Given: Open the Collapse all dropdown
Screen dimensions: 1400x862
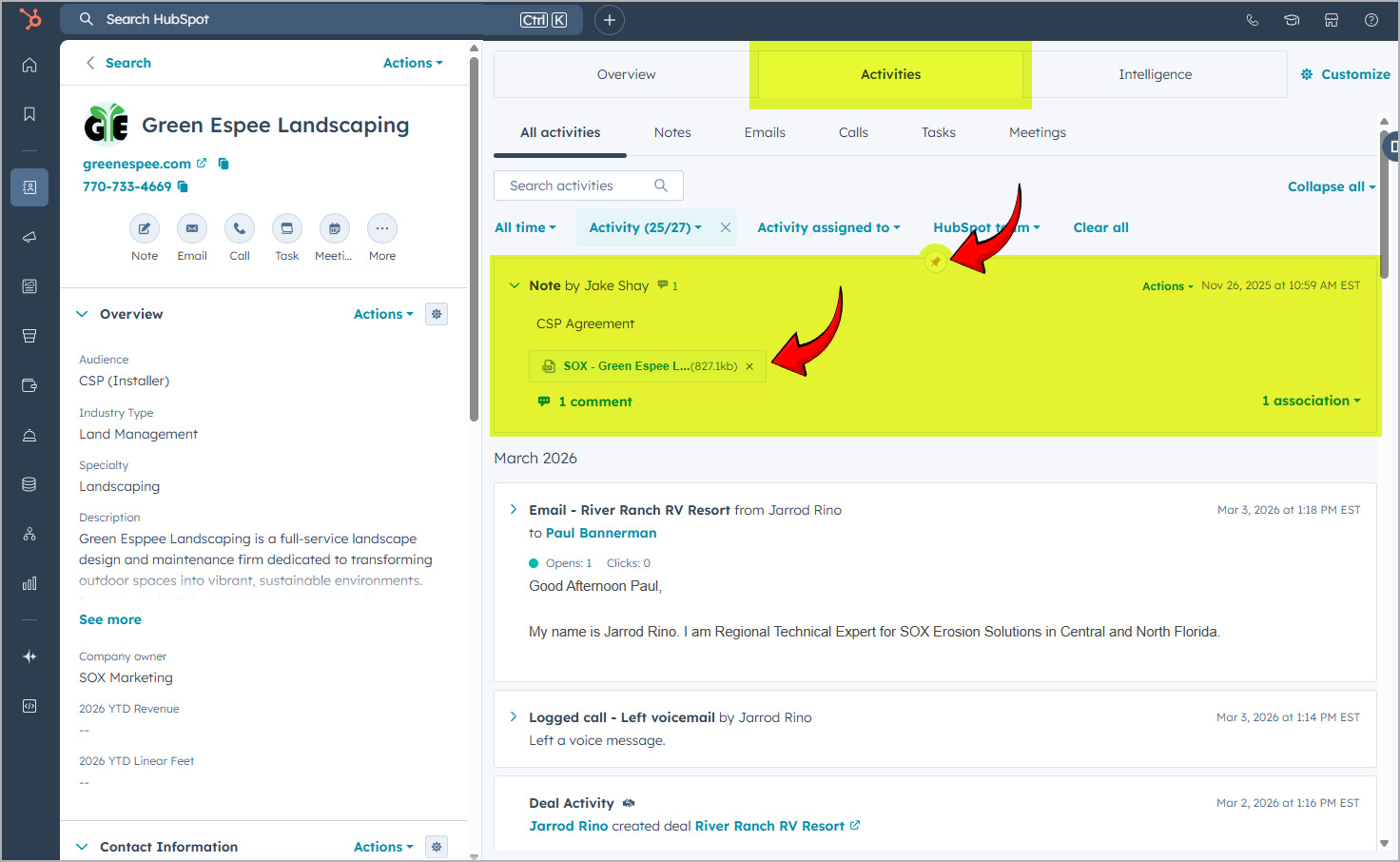Looking at the screenshot, I should [1332, 186].
